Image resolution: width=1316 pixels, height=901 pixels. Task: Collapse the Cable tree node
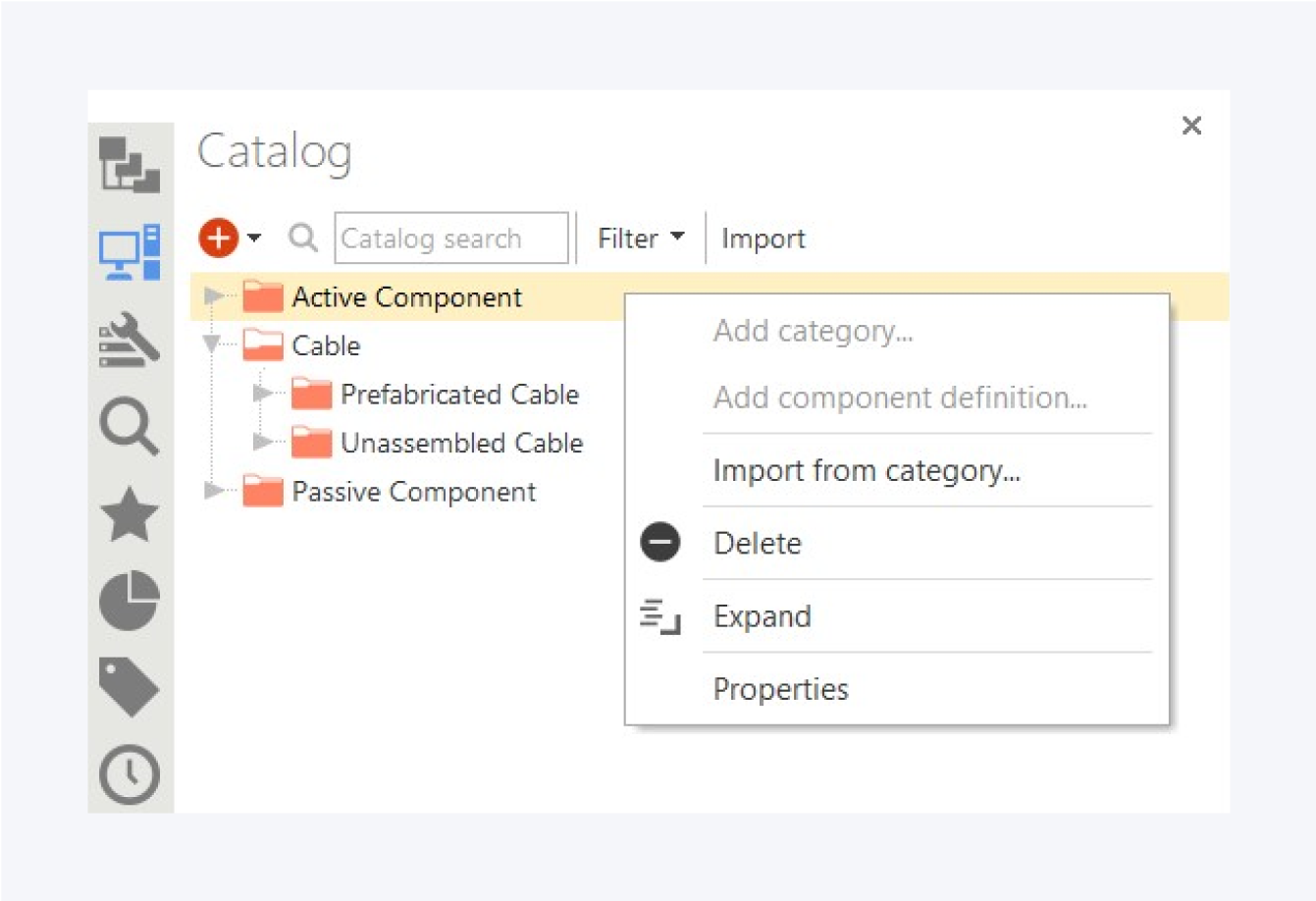tap(212, 344)
